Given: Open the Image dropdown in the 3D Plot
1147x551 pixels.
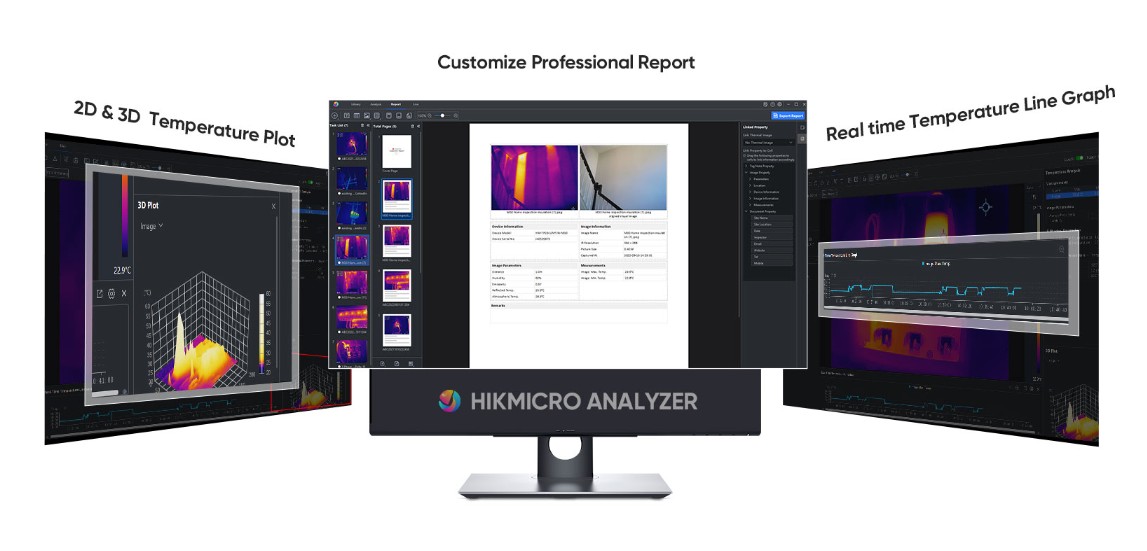Looking at the screenshot, I should (x=151, y=227).
